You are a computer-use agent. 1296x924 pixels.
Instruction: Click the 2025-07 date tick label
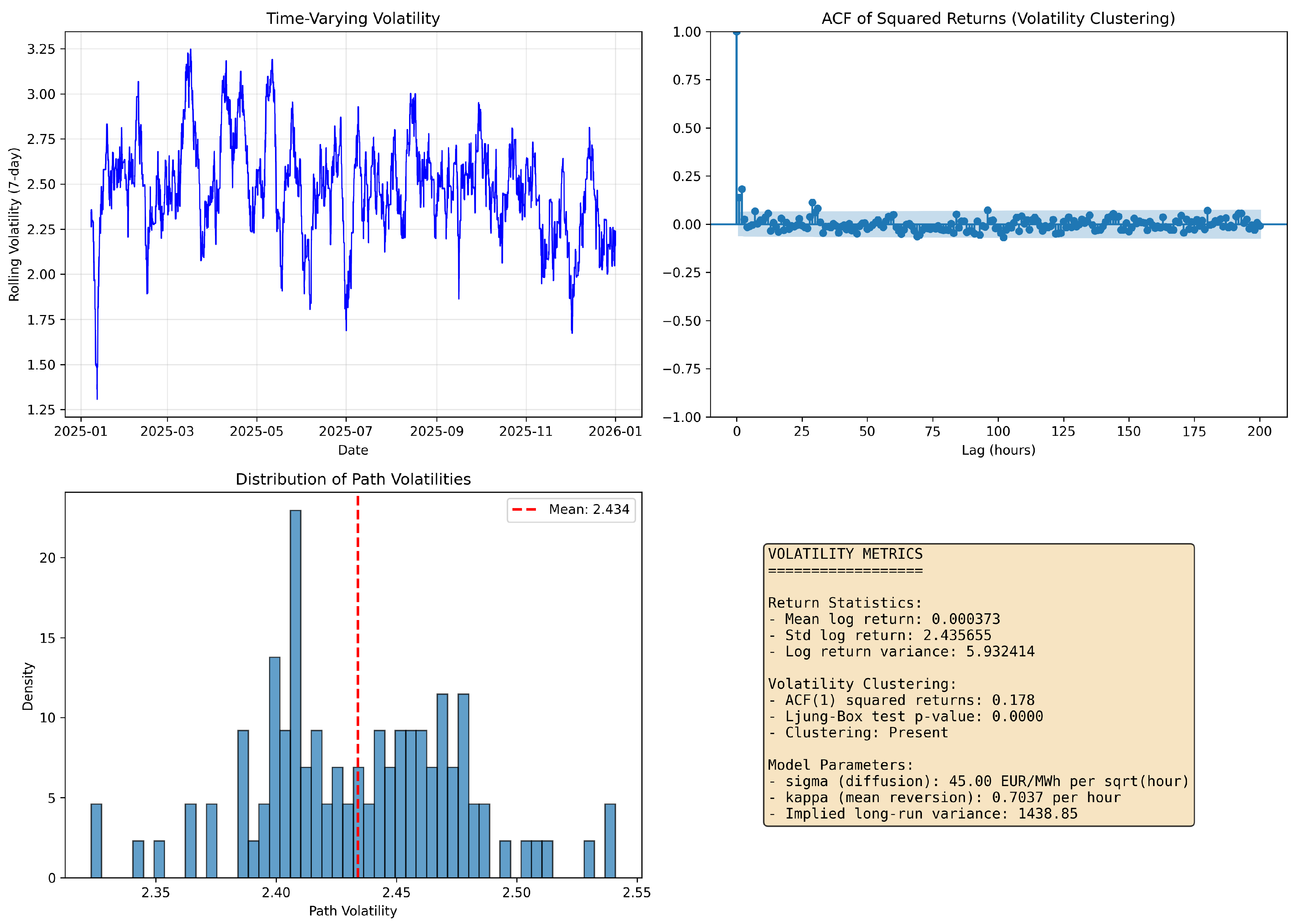pos(345,431)
